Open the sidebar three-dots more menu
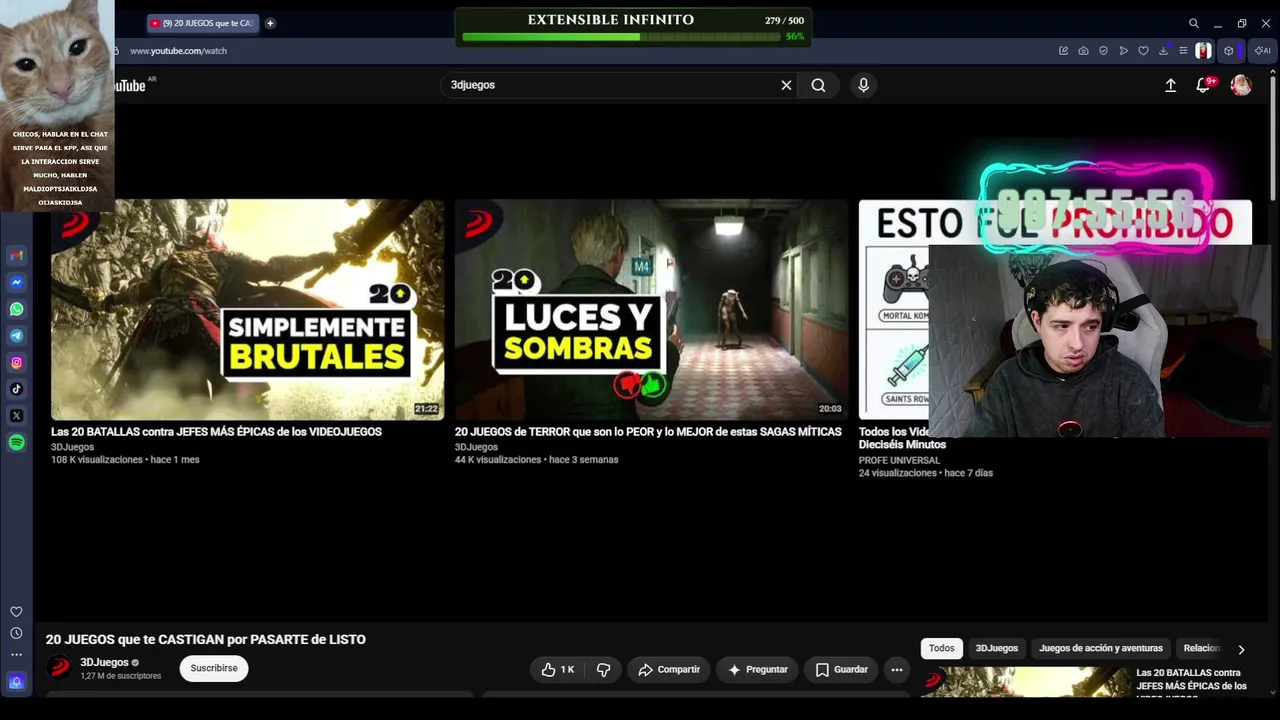This screenshot has height=720, width=1280. tap(16, 655)
